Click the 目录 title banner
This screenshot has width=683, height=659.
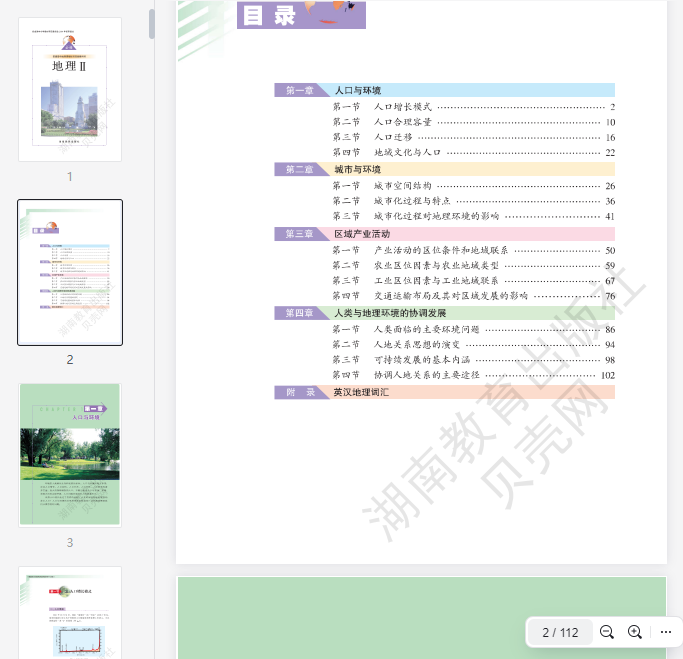(301, 15)
